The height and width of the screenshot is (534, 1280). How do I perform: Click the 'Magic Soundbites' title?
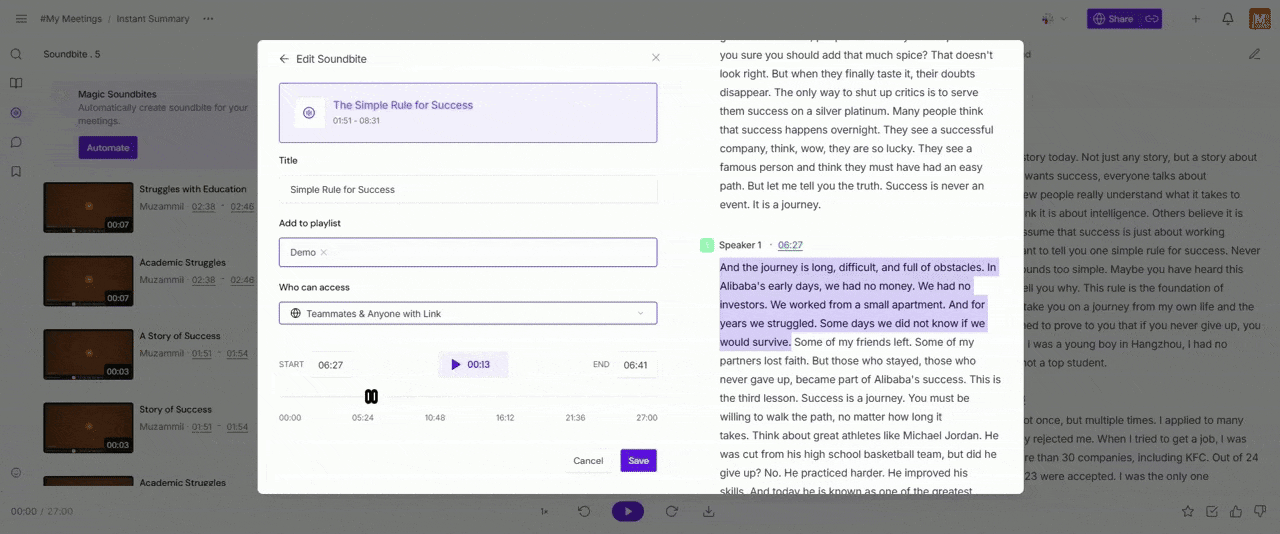117,94
